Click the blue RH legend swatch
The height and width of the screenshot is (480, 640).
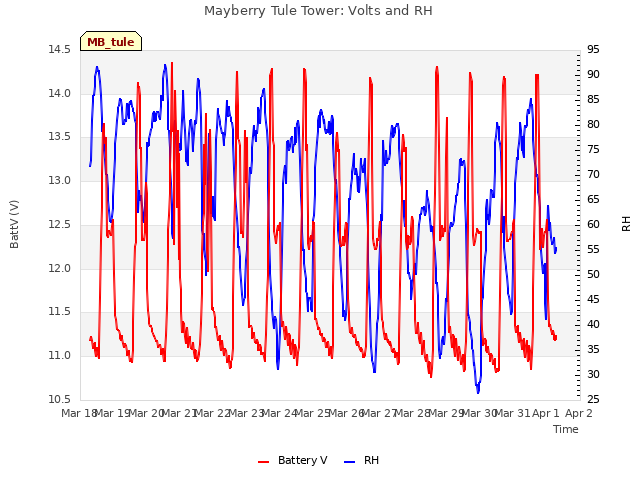350,462
